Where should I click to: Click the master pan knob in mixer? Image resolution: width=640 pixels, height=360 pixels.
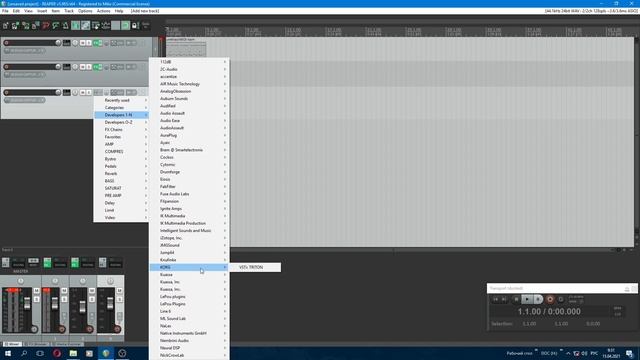pos(20,281)
